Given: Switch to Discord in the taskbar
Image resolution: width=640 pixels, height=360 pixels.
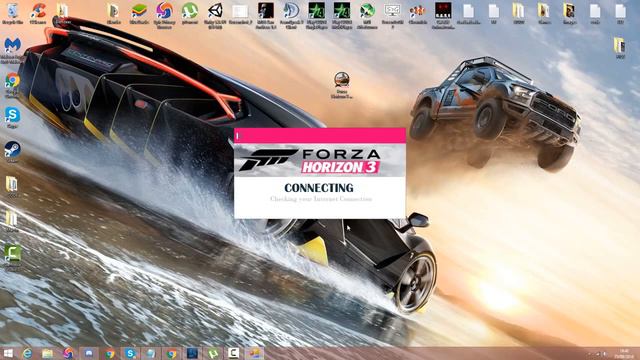Looking at the screenshot, I should coord(89,353).
